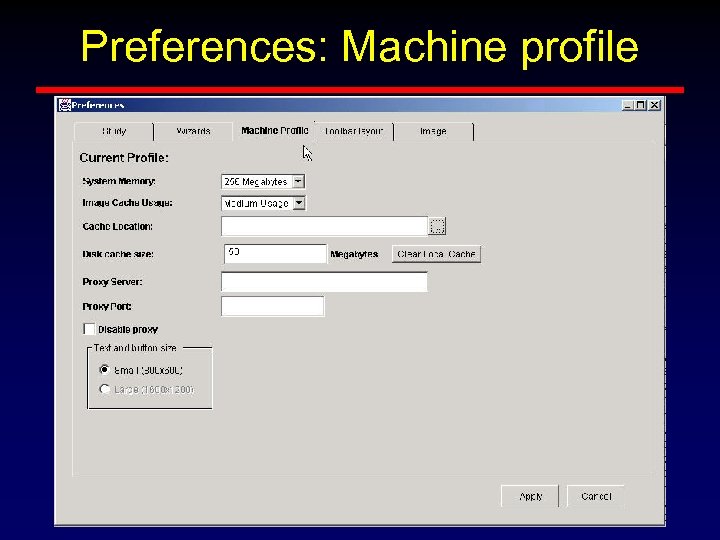Expand the System Memory dropdown arrow
Image resolution: width=720 pixels, height=540 pixels.
click(298, 182)
